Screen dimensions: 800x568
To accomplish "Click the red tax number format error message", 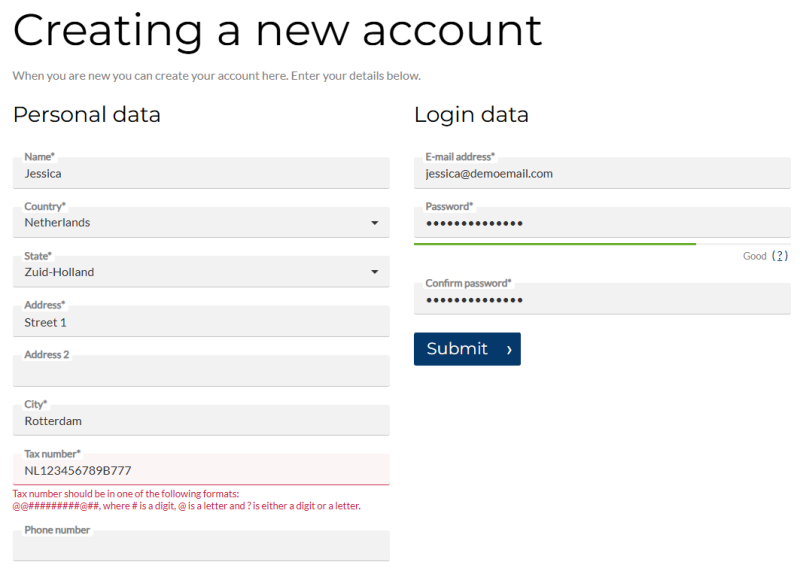I will pyautogui.click(x=186, y=500).
